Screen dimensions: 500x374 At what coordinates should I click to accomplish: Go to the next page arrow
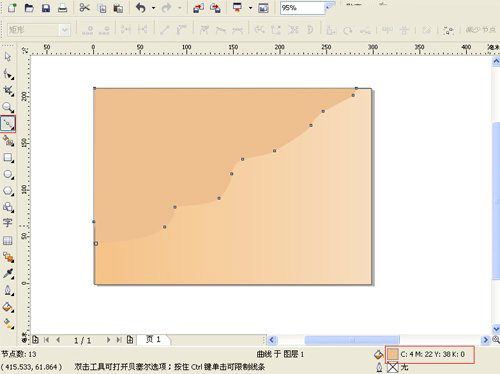pos(108,340)
